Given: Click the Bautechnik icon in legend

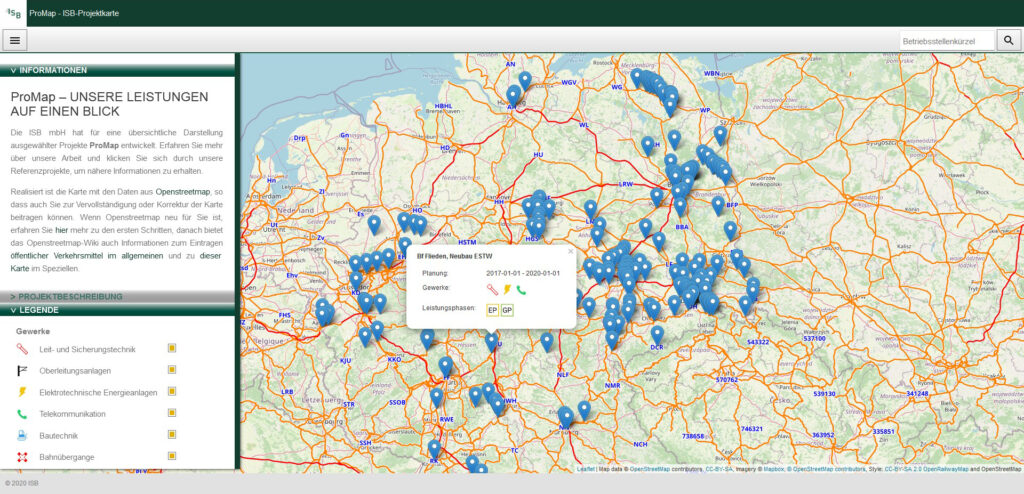Looking at the screenshot, I should 22,435.
